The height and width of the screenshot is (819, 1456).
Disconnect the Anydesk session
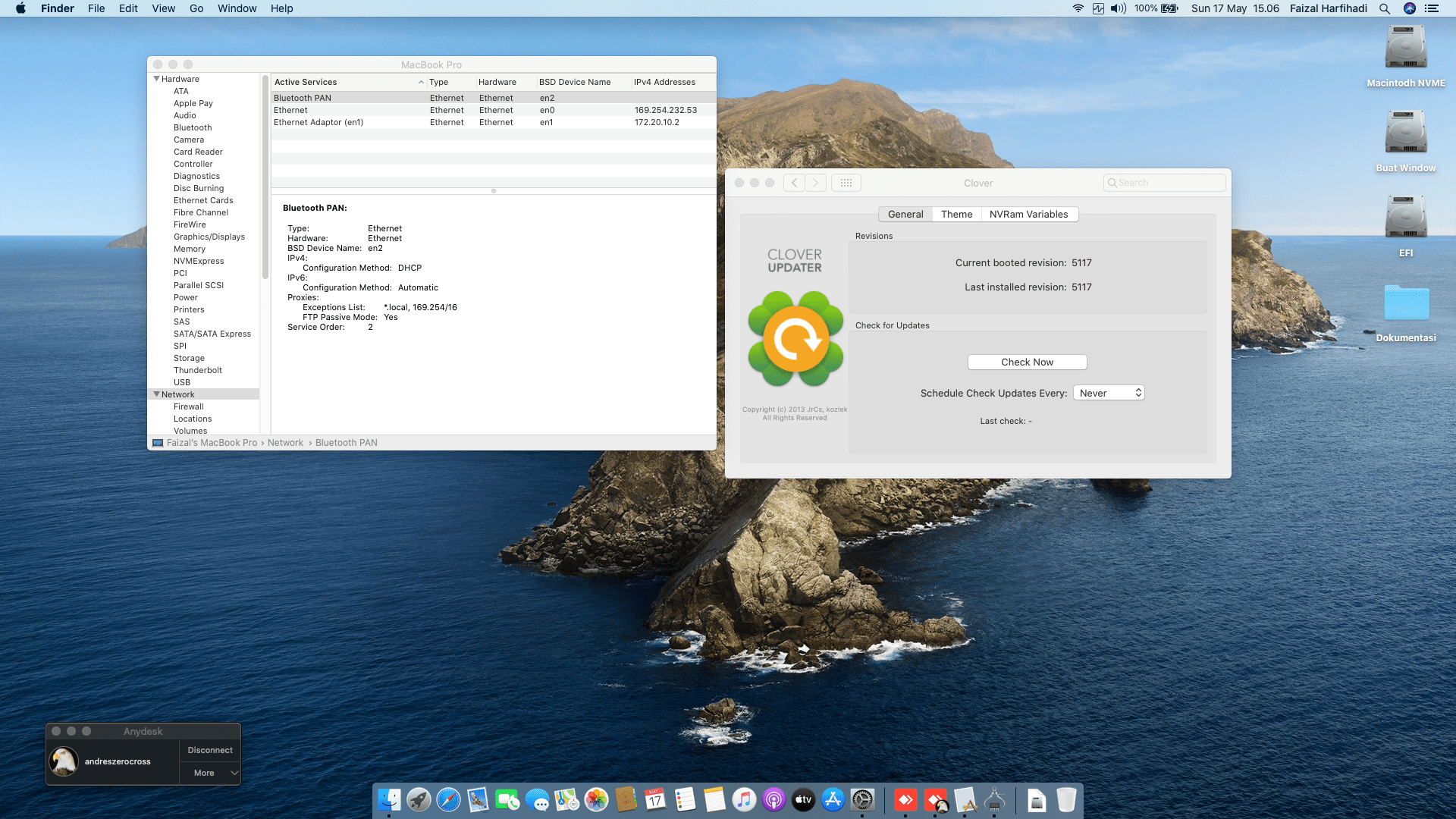coord(210,750)
